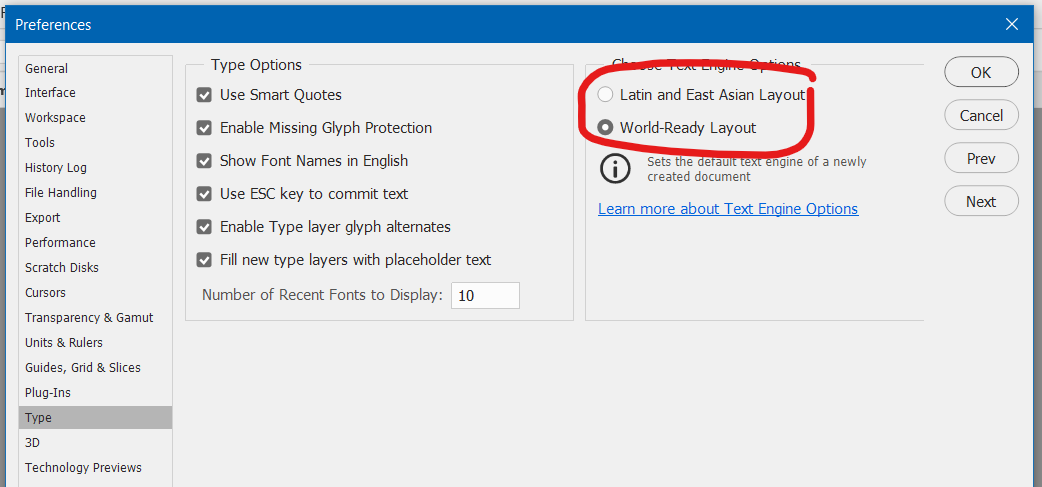The height and width of the screenshot is (487, 1042).
Task: Select Technology Previews category
Action: [83, 468]
